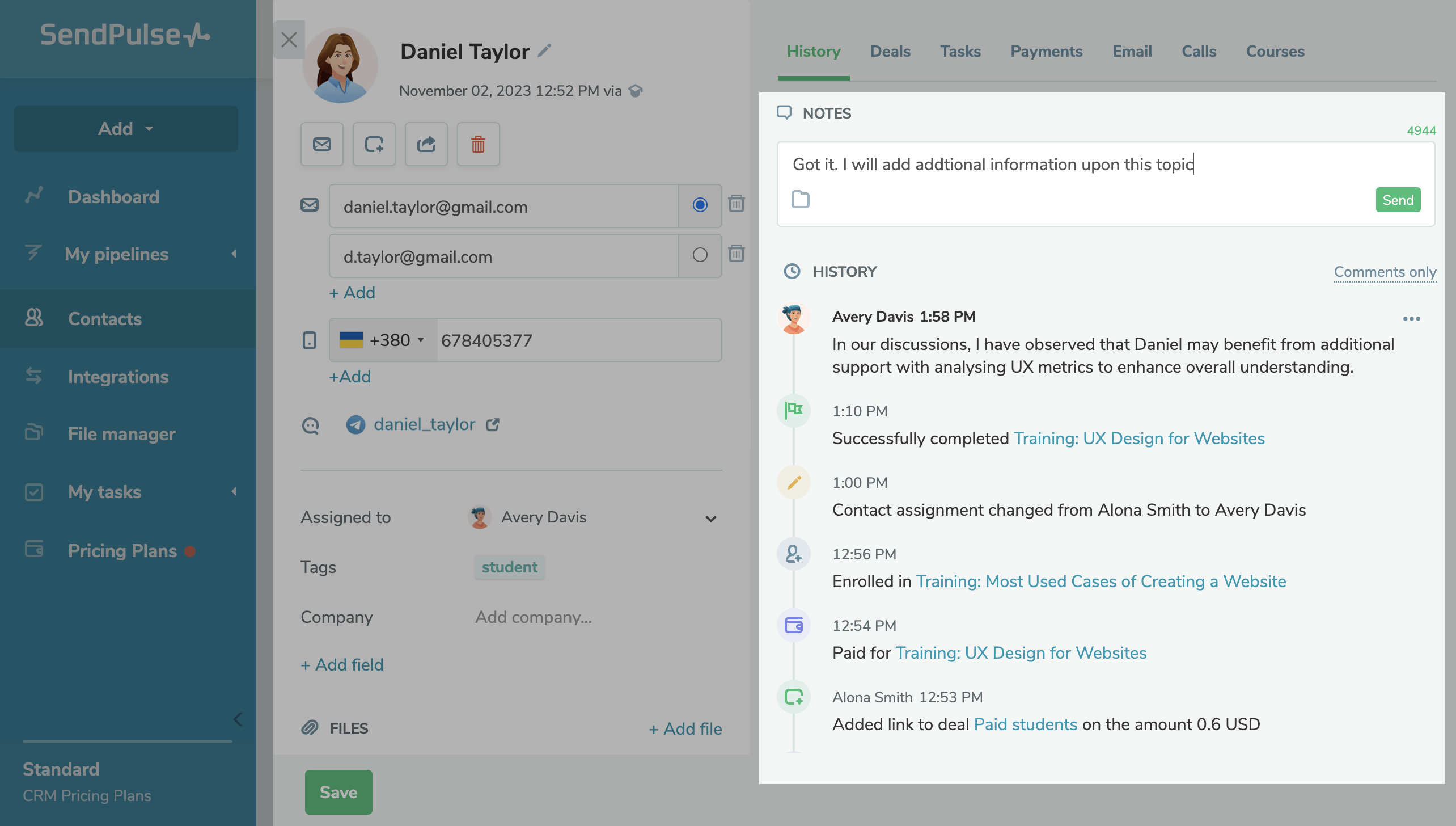Image resolution: width=1456 pixels, height=826 pixels.
Task: Click the share contact icon button
Action: click(426, 144)
